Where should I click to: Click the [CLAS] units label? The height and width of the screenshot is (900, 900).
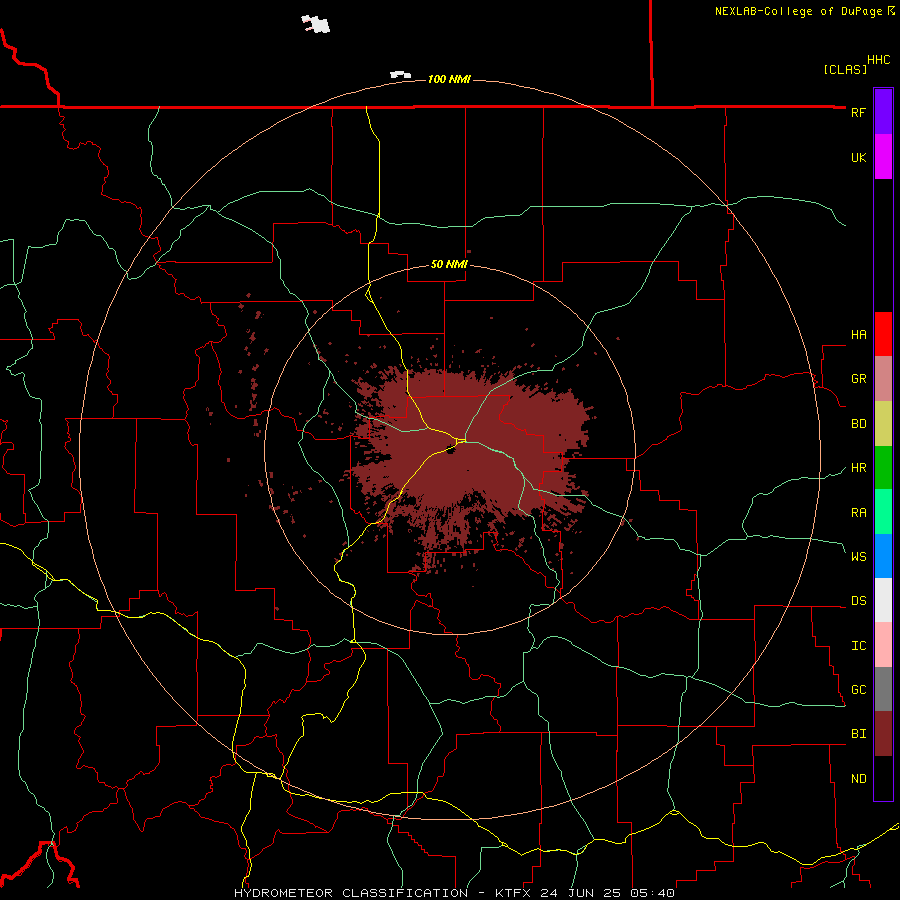tap(845, 69)
